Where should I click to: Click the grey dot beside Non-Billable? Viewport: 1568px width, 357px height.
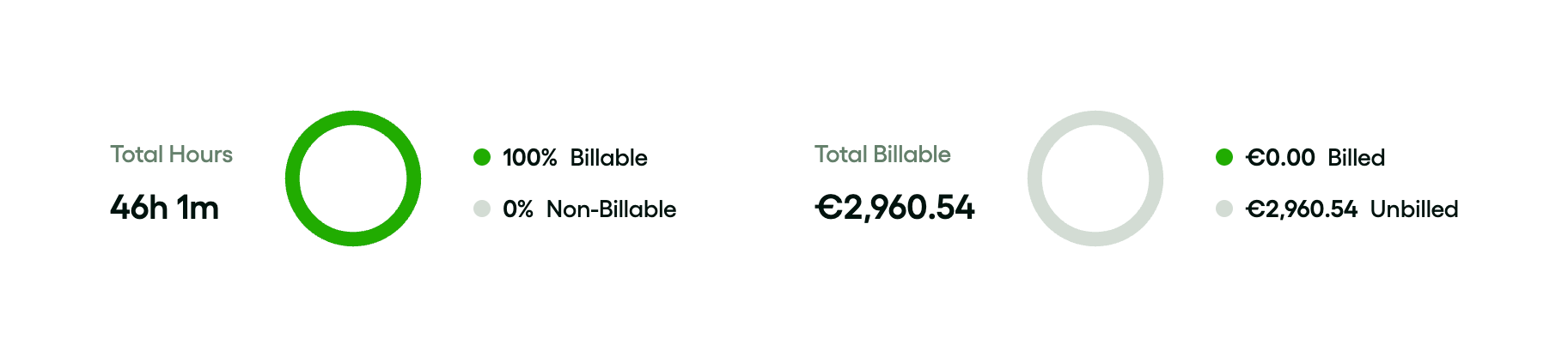(x=482, y=209)
